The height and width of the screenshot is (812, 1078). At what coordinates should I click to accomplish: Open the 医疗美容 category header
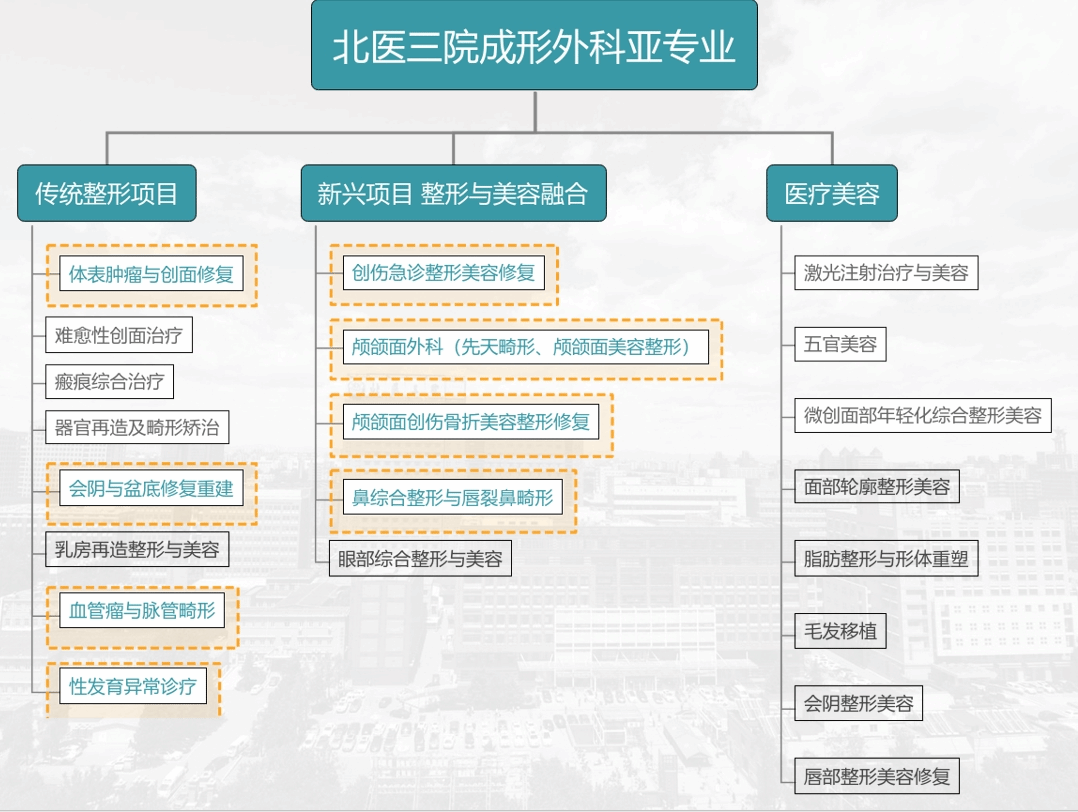click(x=831, y=193)
